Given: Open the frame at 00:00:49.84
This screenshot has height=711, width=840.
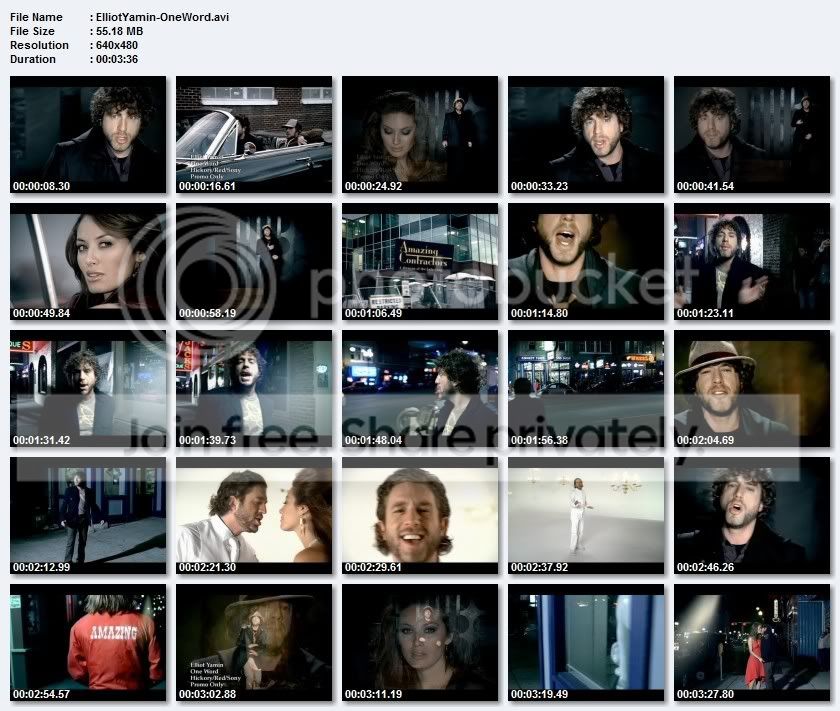Looking at the screenshot, I should 88,261.
